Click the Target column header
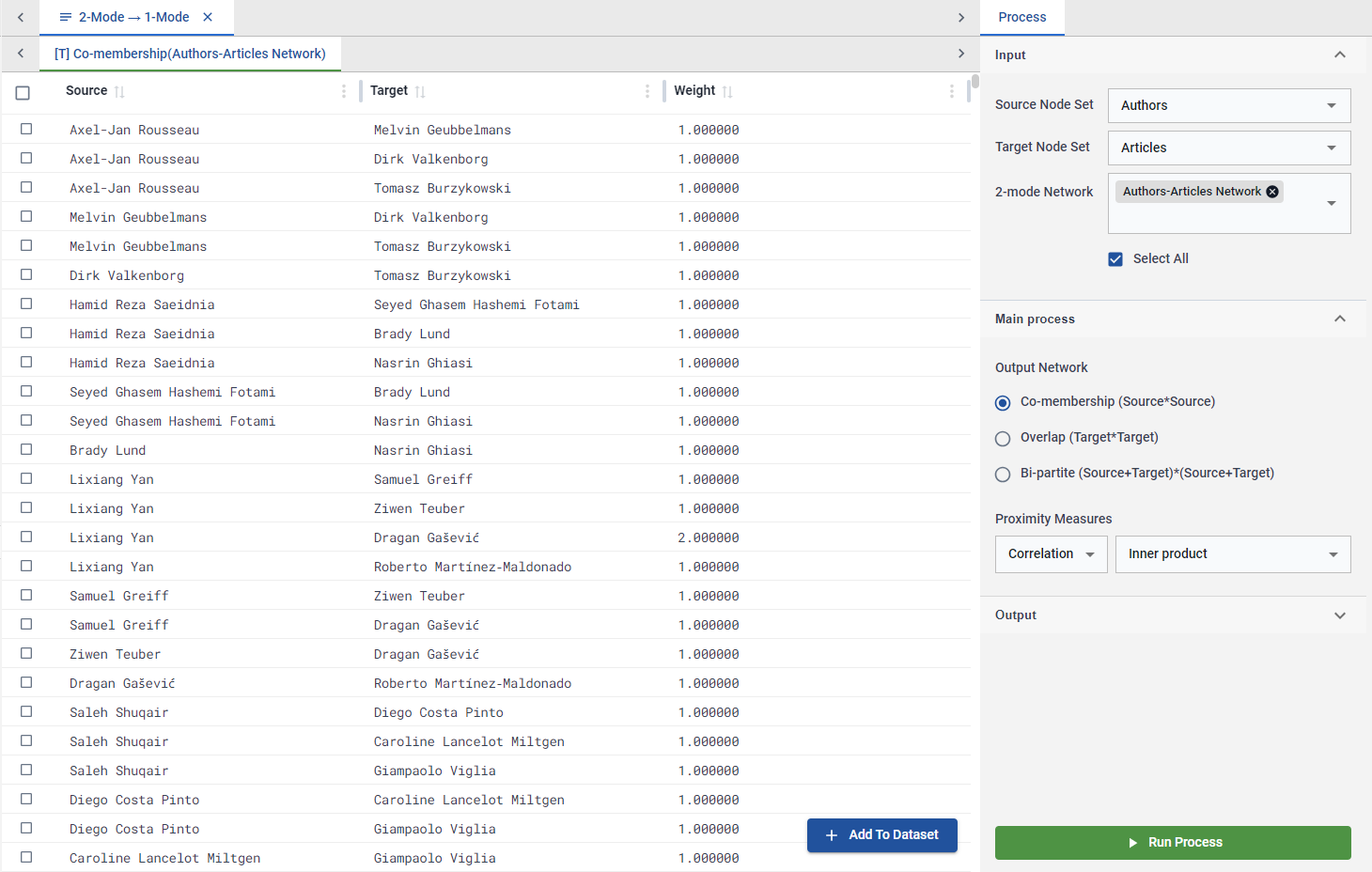This screenshot has width=1372, height=872. pyautogui.click(x=389, y=90)
